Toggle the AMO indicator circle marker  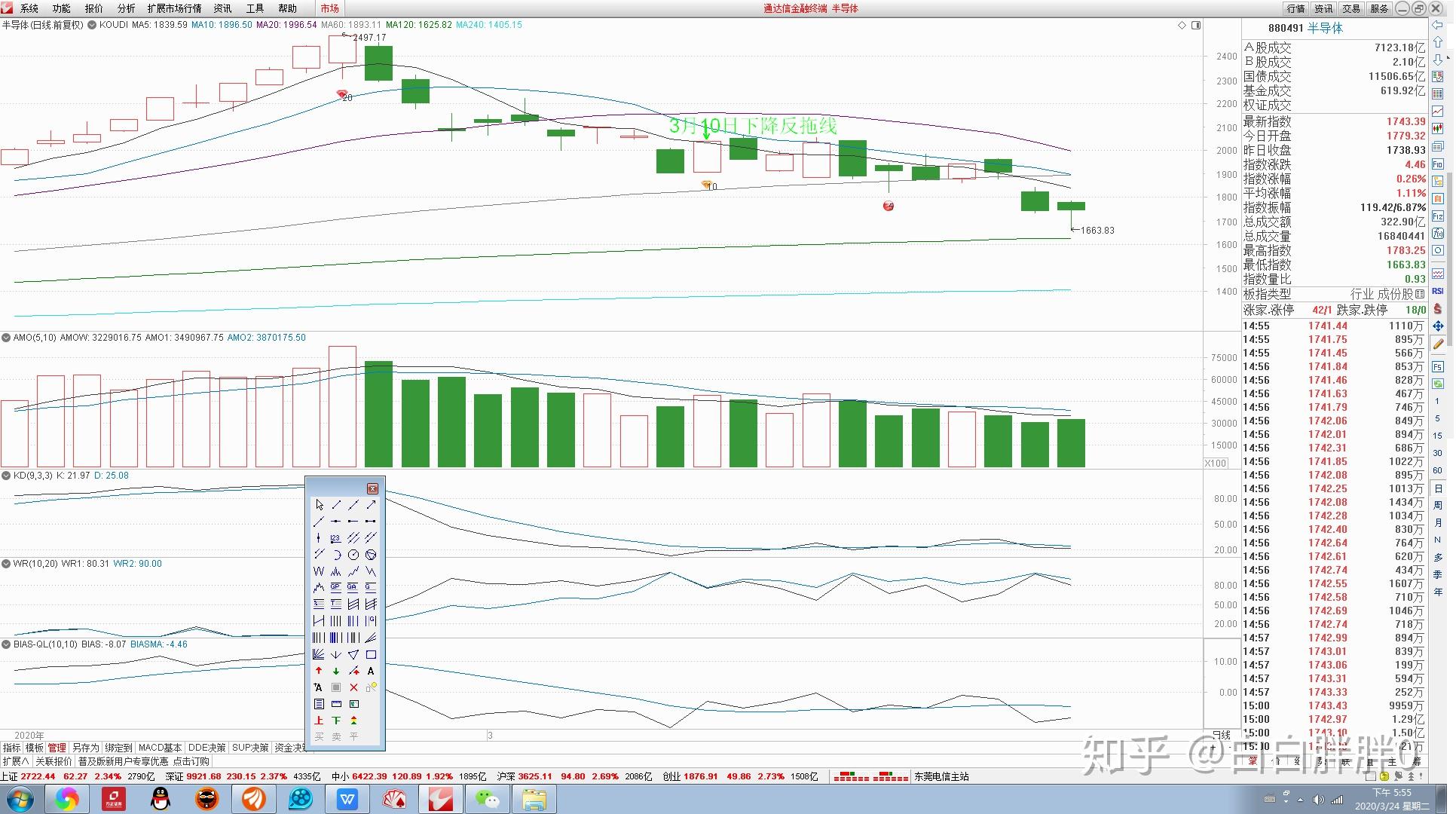pos(6,338)
